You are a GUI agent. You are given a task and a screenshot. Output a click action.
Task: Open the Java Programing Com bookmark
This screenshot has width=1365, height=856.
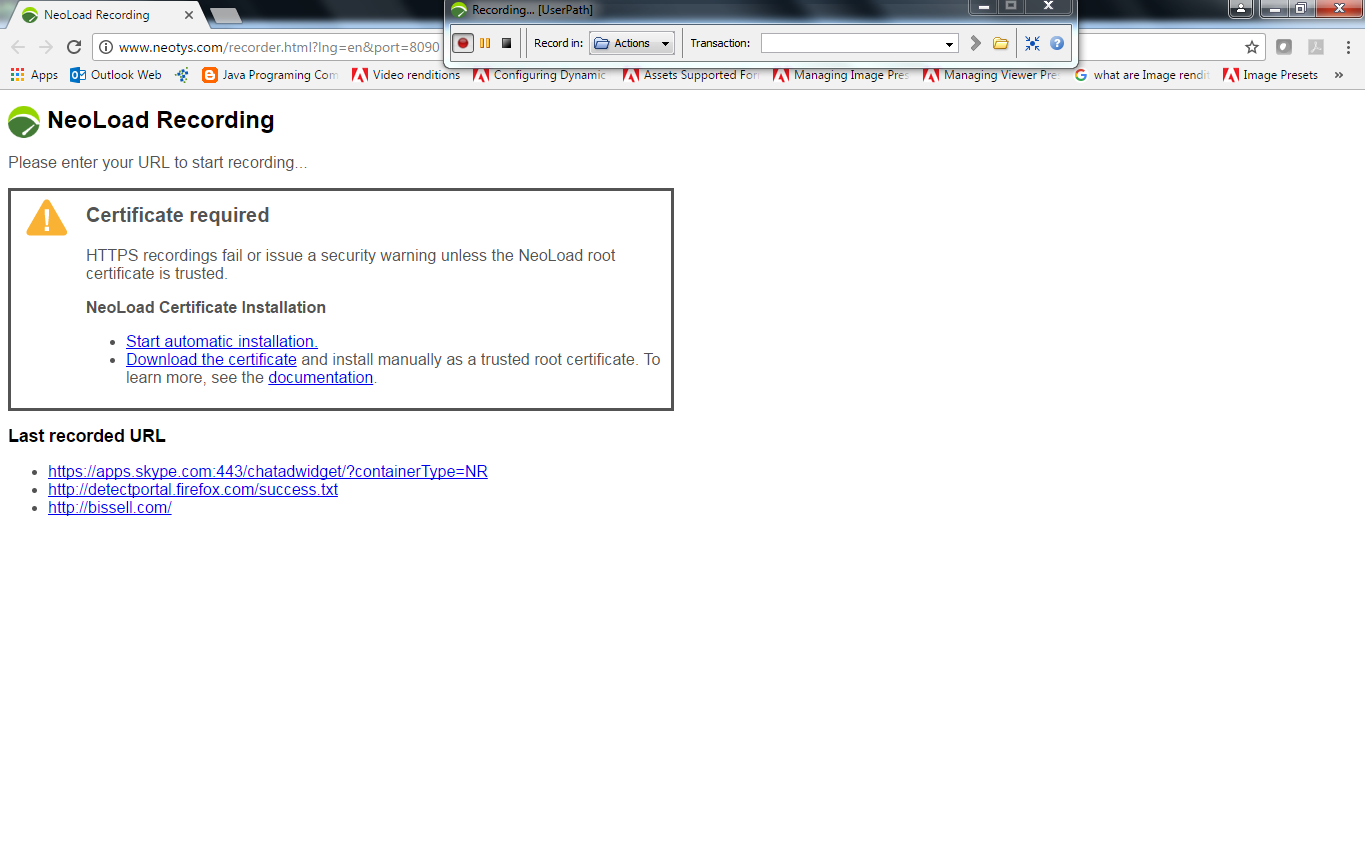coord(270,75)
